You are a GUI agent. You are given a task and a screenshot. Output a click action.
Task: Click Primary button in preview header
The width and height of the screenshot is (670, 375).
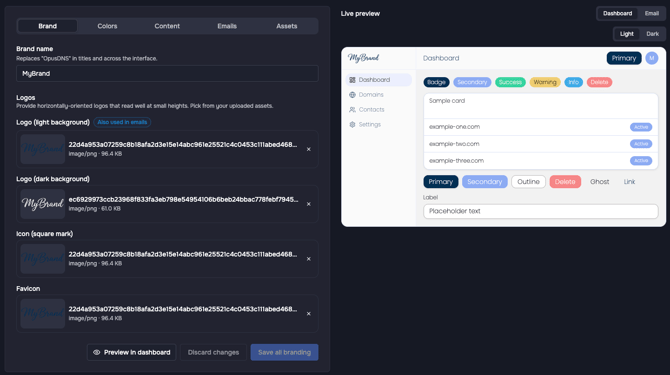624,58
